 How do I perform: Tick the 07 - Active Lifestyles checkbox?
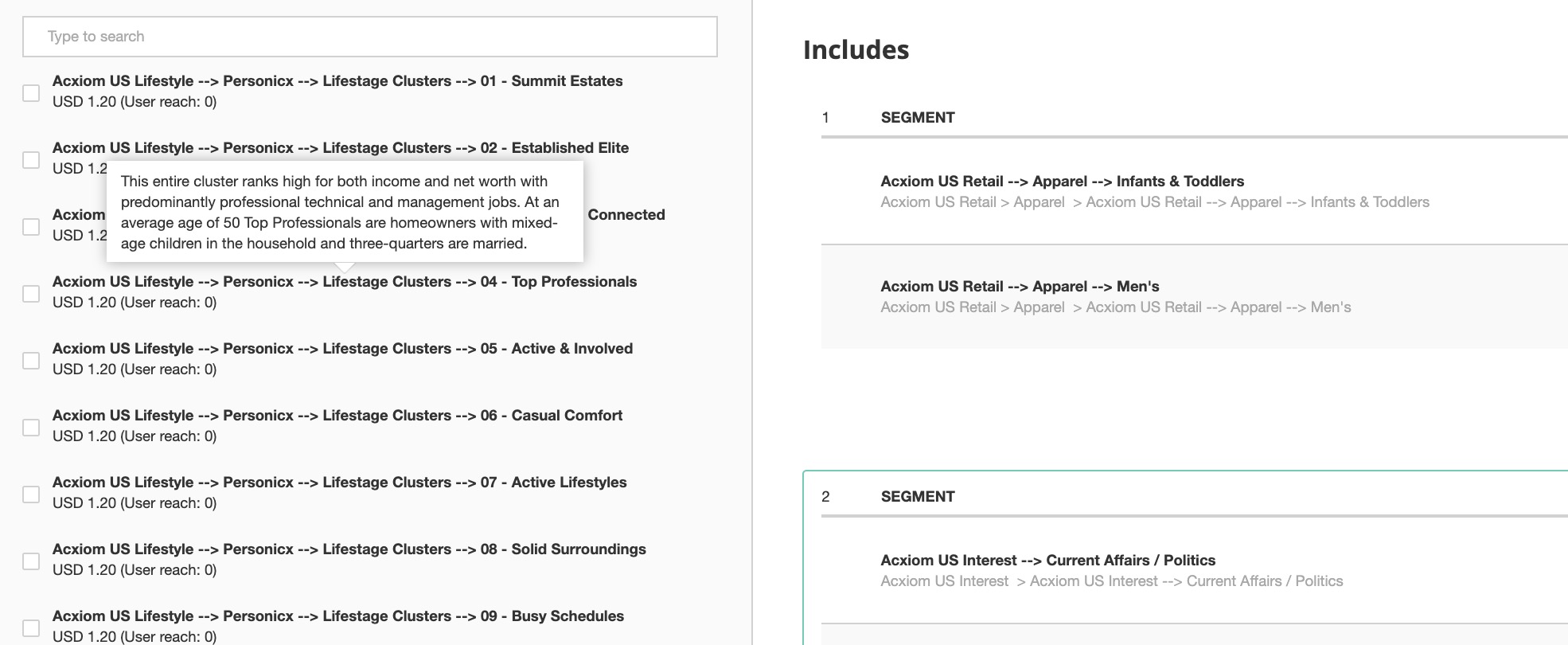point(31,494)
